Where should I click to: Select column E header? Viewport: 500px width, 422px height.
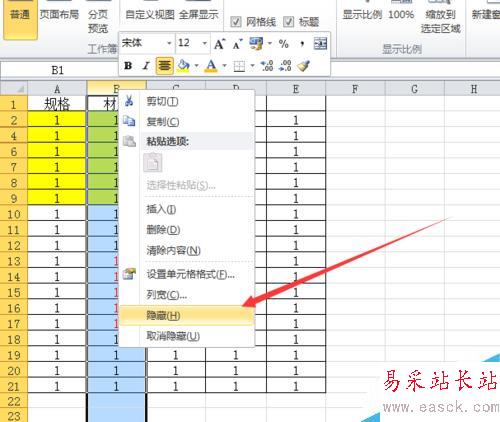pos(296,89)
